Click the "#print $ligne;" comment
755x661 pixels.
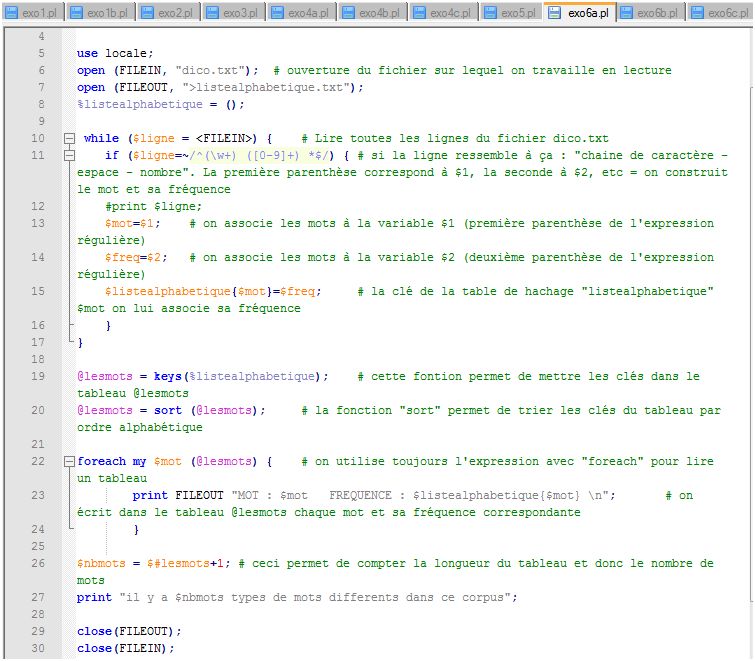[154, 207]
